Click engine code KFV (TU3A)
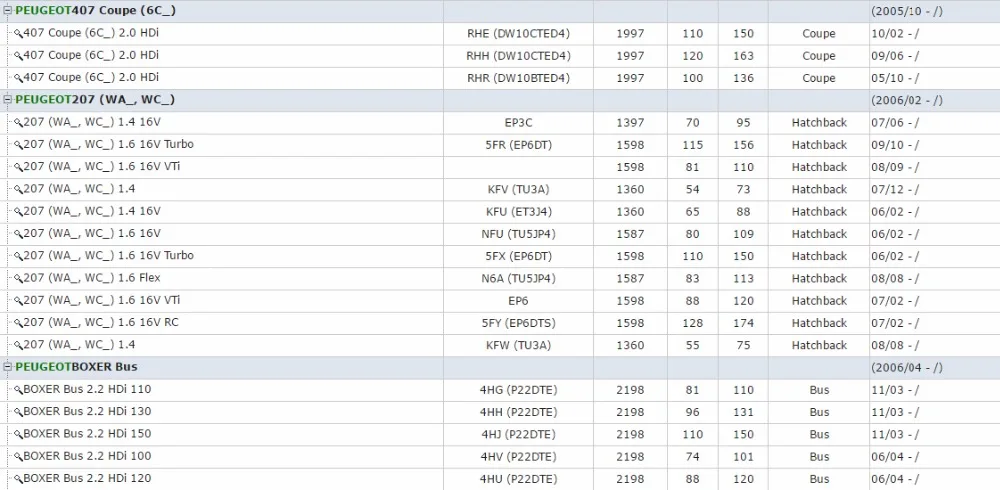The height and width of the screenshot is (490, 1000). tap(518, 189)
